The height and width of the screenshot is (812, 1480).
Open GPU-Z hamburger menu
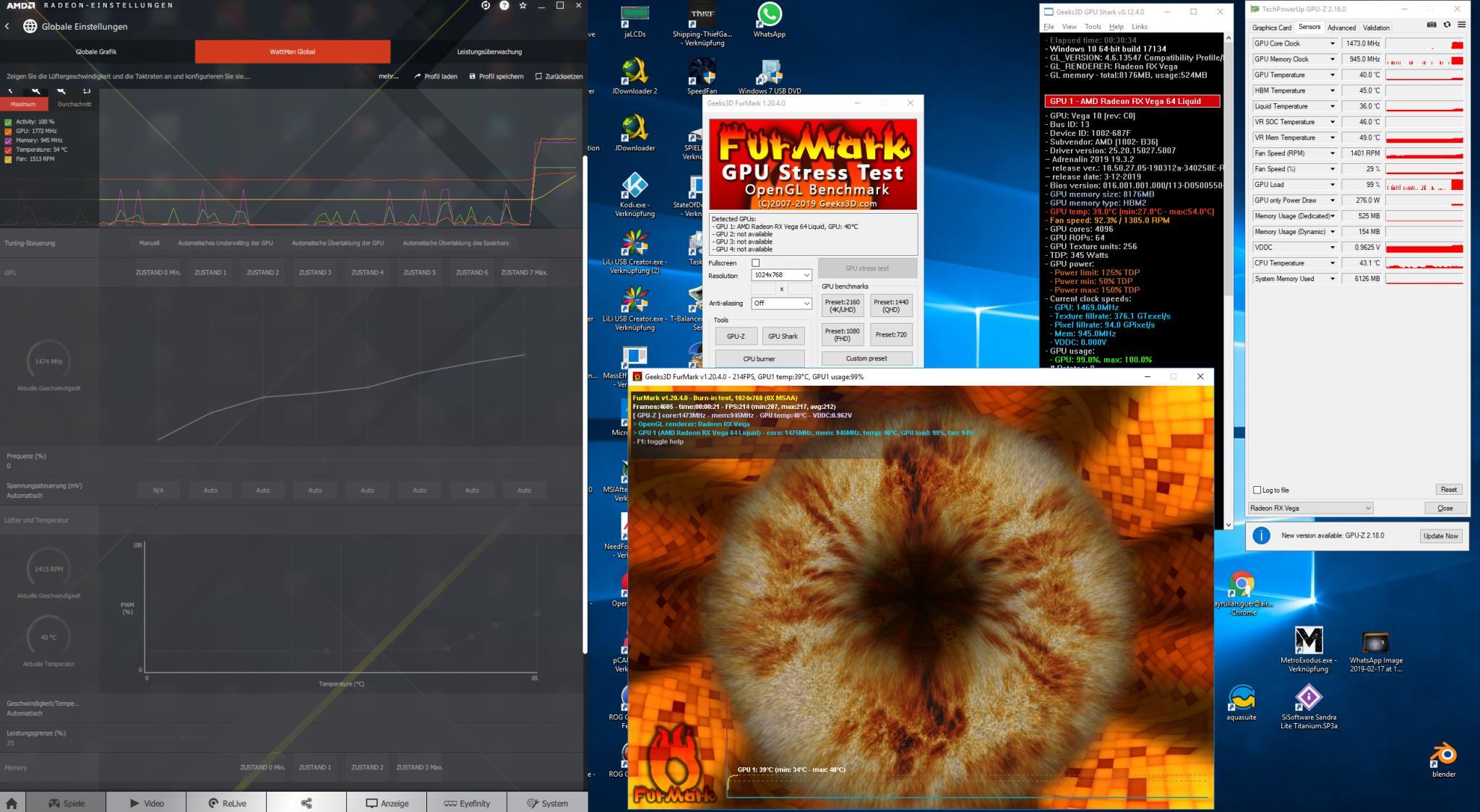pyautogui.click(x=1461, y=25)
